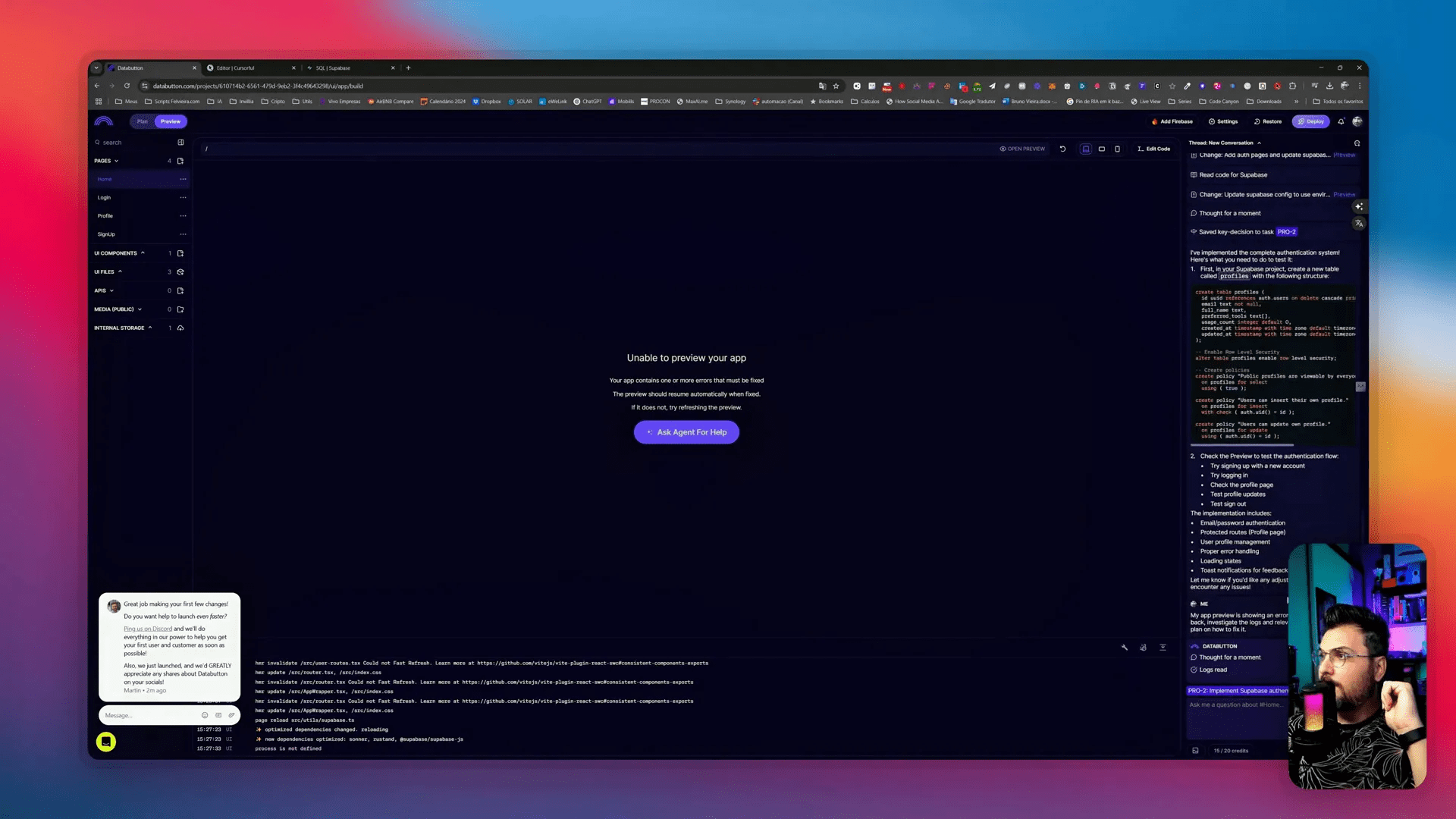Expand the INTERNAL STORAGE section
Screen dimensions: 1456x819
point(123,328)
